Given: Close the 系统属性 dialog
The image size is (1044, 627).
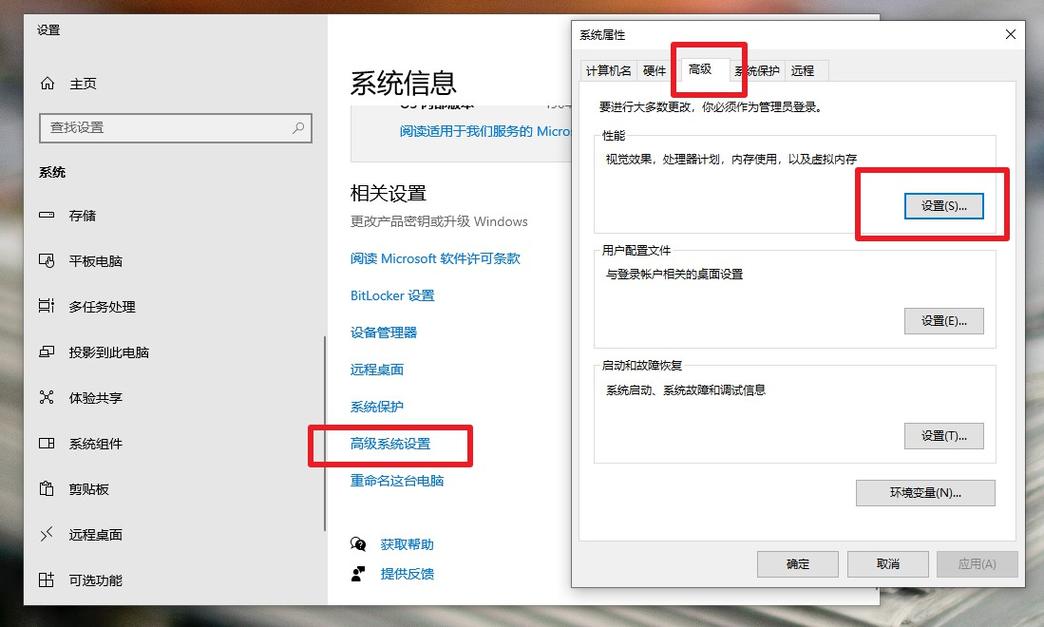Looking at the screenshot, I should point(1010,34).
